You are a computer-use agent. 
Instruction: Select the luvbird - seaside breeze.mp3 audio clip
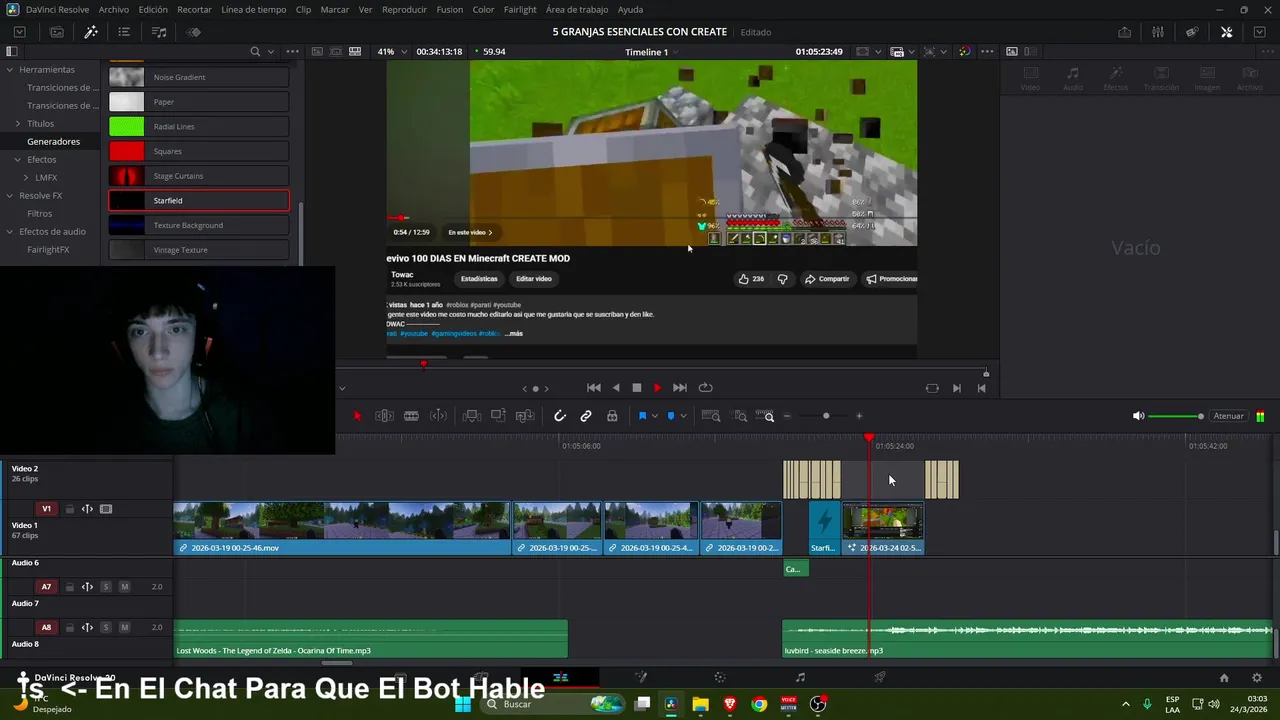pos(1027,639)
